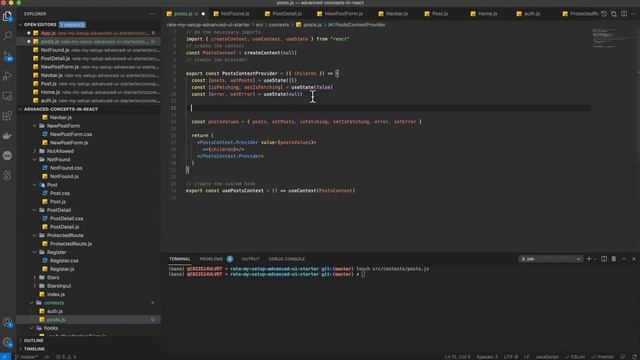Open the timeline history icon in the editor toolbar
This screenshot has width=640, height=360.
604,14
